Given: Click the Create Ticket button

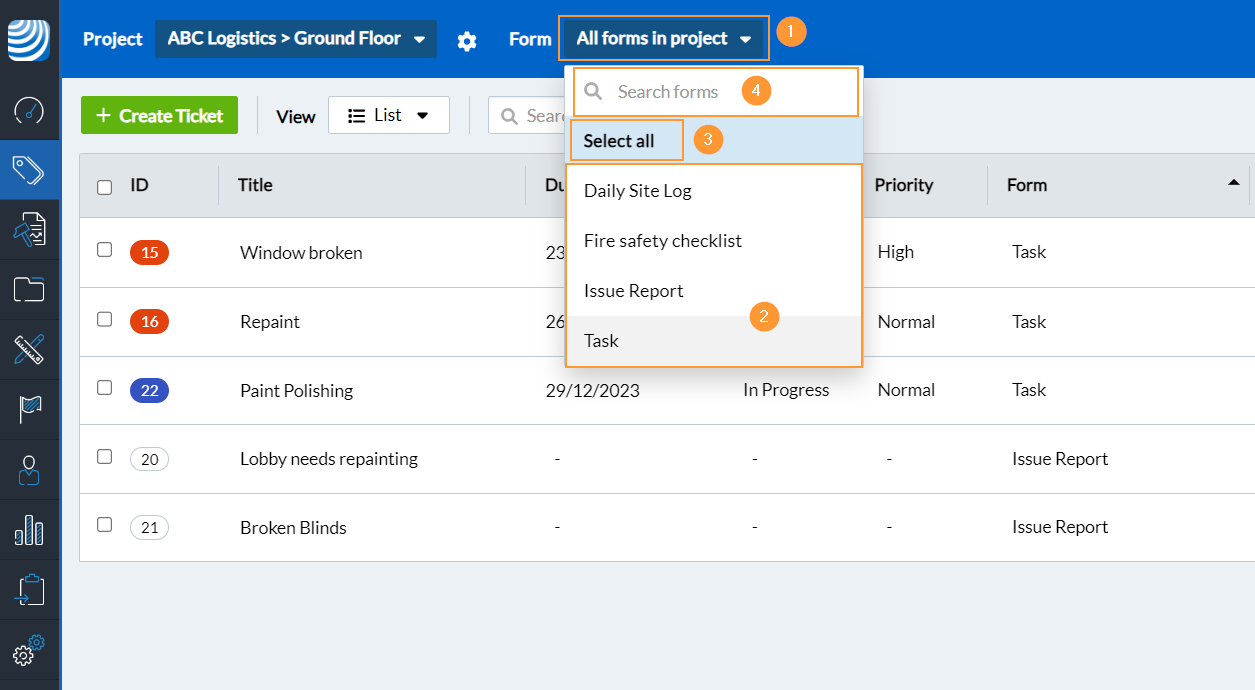Looking at the screenshot, I should point(159,115).
